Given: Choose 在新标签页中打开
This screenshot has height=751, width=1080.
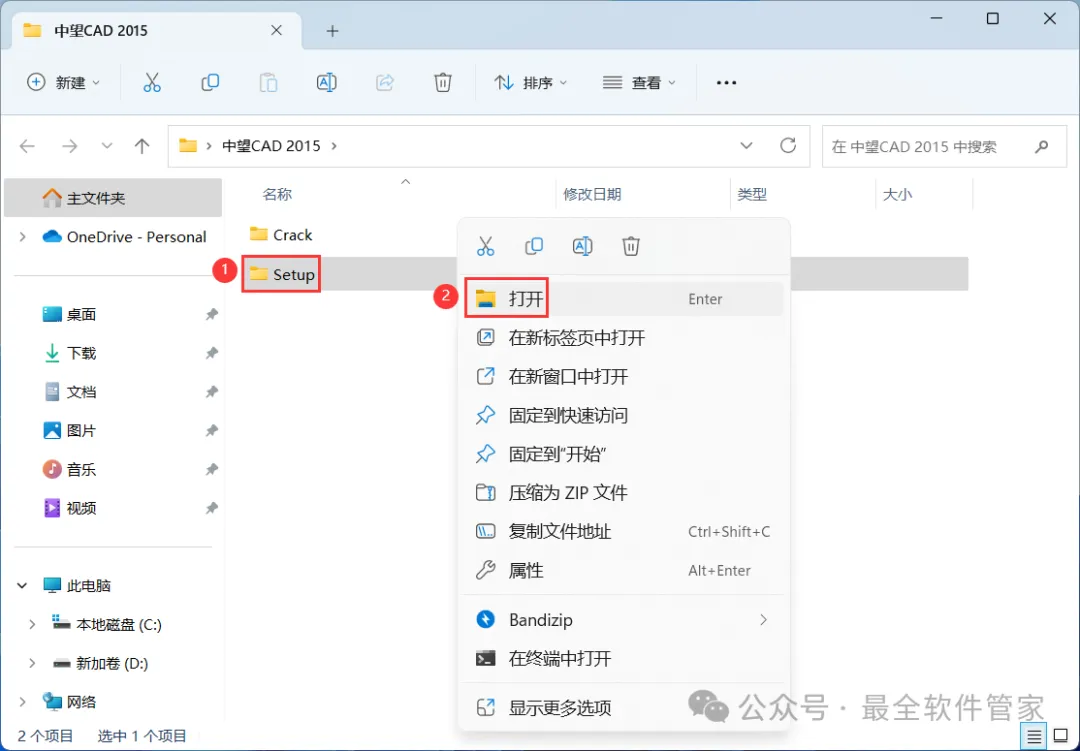Looking at the screenshot, I should click(623, 338).
